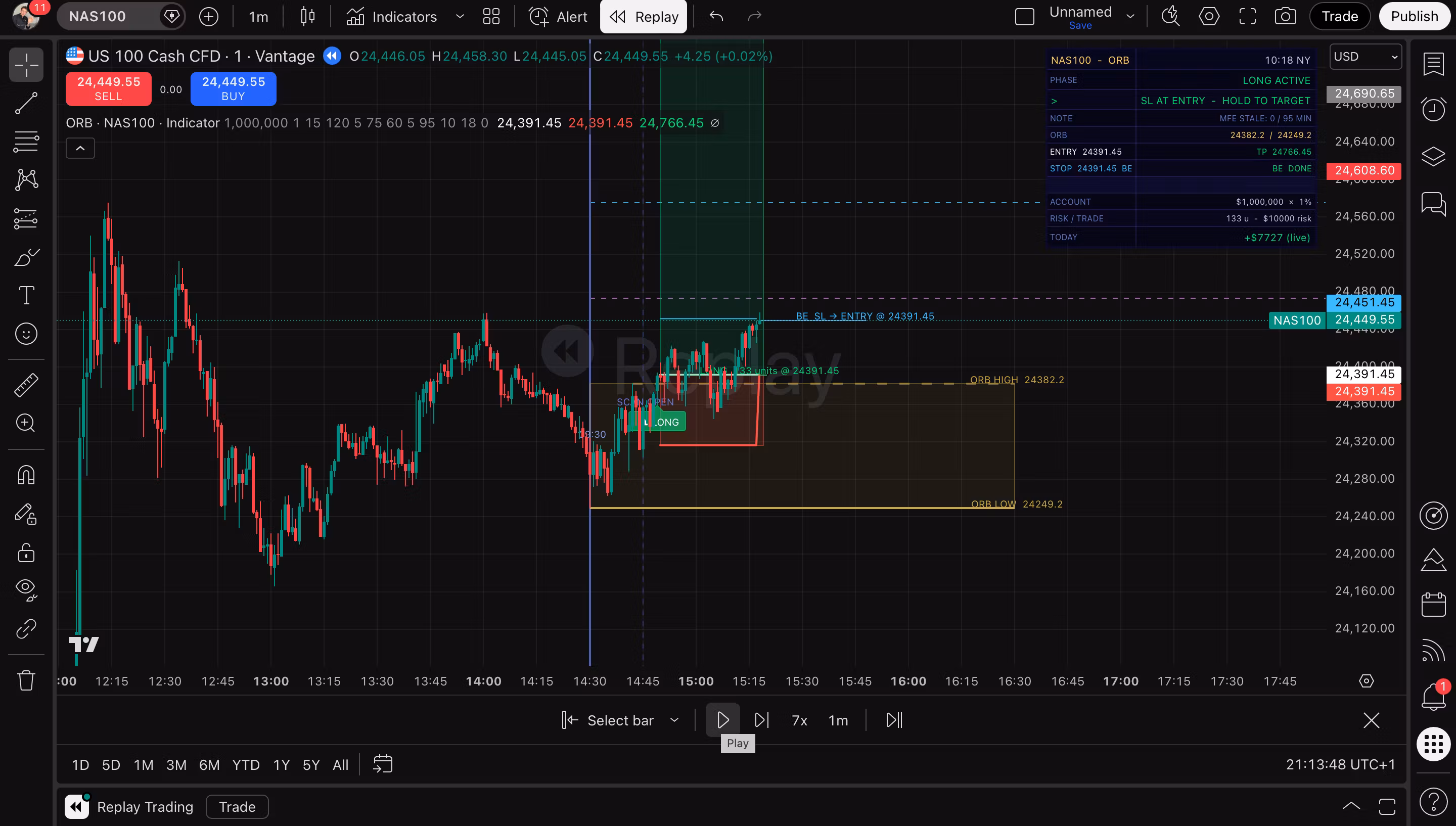Change replay speed 7x control
The image size is (1456, 826).
(x=799, y=720)
